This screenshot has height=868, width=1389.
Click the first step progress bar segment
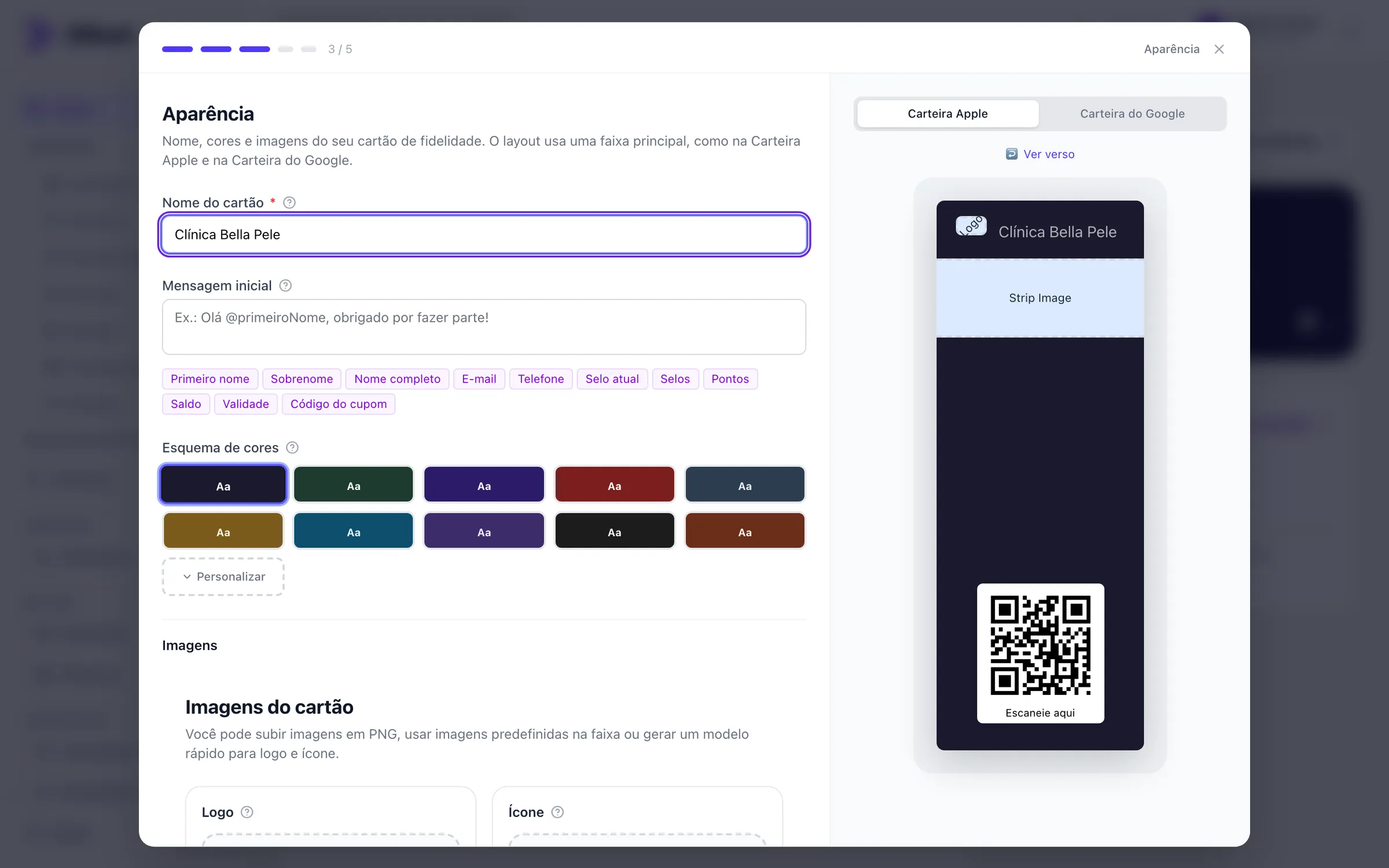tap(177, 49)
